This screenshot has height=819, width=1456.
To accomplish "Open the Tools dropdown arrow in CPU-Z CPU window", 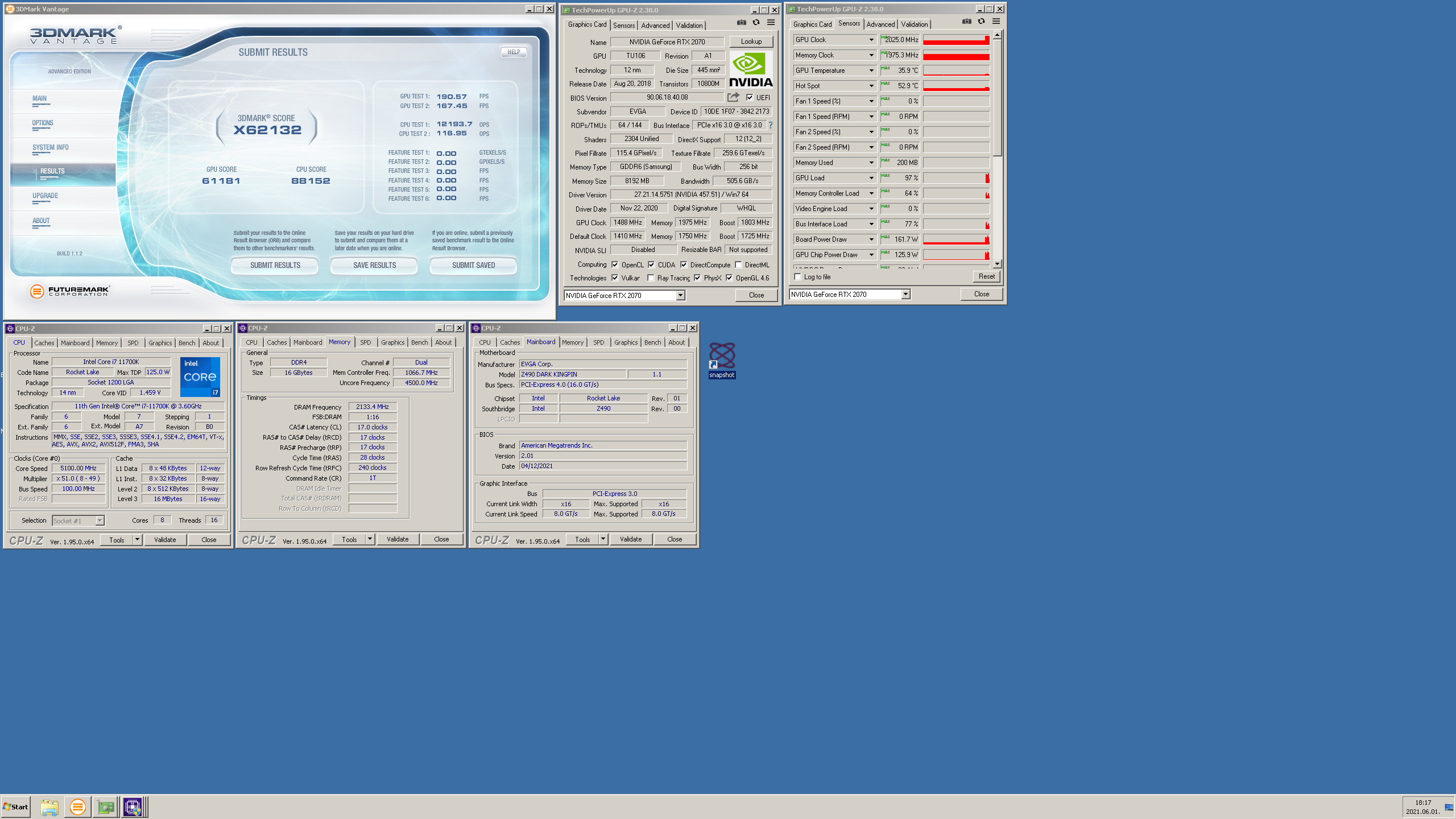I will [137, 540].
